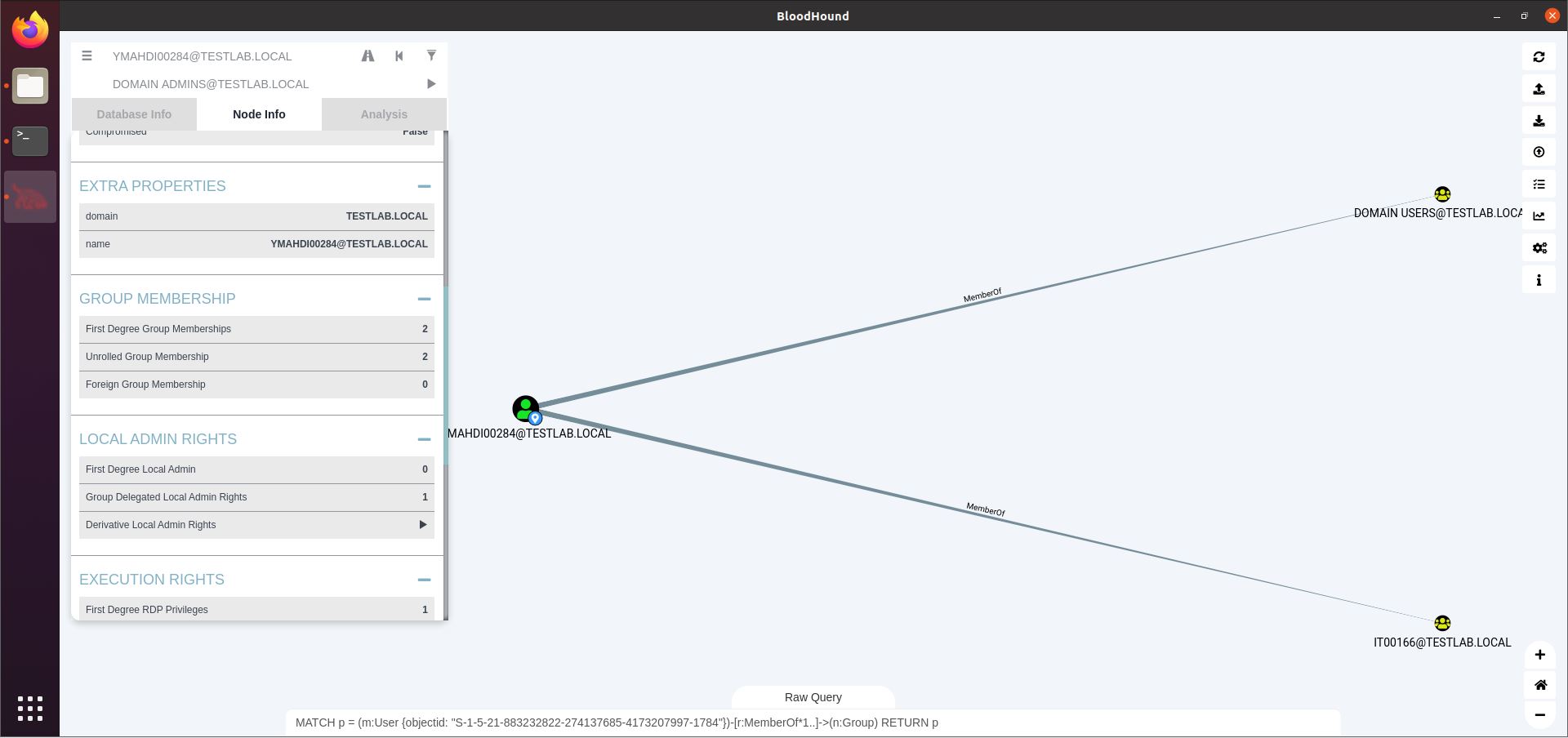The height and width of the screenshot is (738, 1568).
Task: Open the about info icon
Action: 1539,280
